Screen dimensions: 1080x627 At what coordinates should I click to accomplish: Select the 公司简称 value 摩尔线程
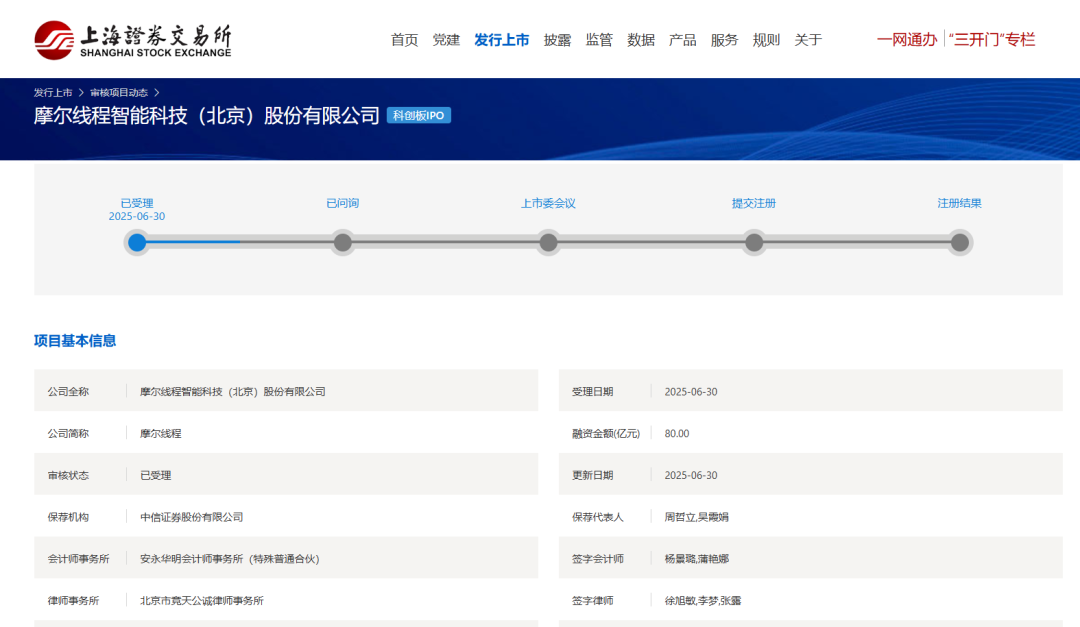pyautogui.click(x=160, y=433)
